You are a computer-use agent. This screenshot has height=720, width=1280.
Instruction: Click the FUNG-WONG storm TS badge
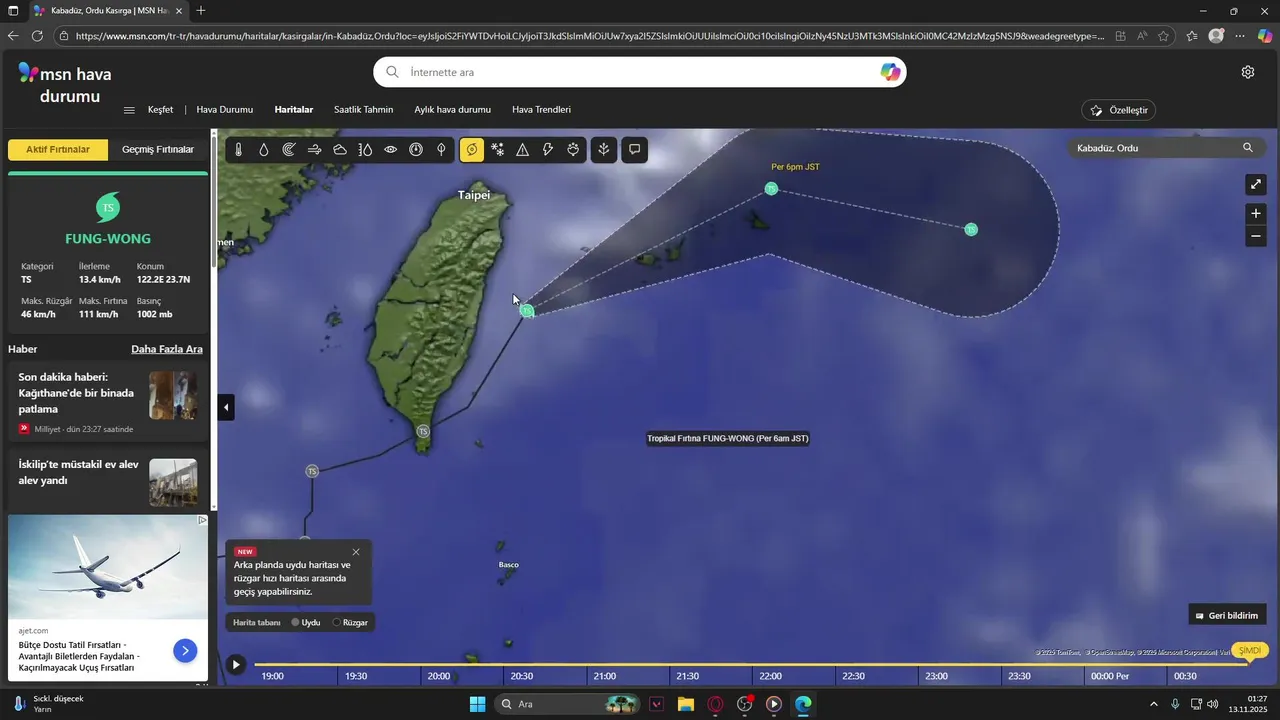click(108, 208)
